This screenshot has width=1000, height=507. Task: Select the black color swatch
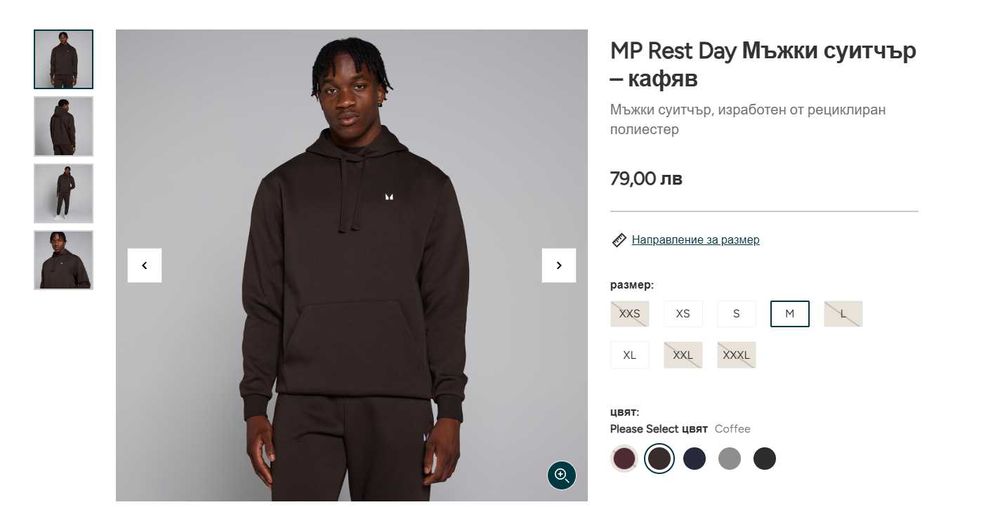click(x=764, y=458)
